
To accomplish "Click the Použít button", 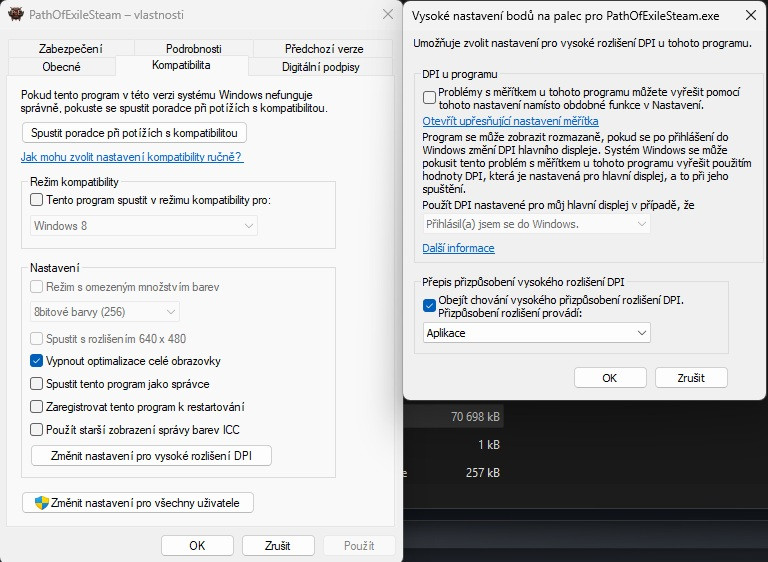I will coord(359,545).
